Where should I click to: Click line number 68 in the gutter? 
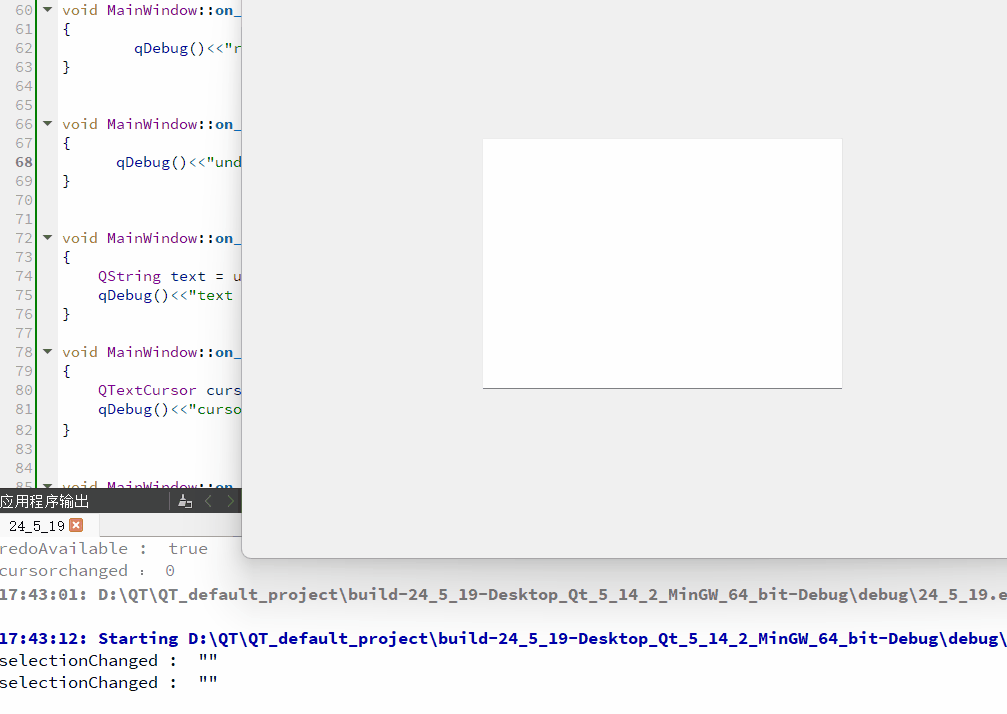coord(24,162)
